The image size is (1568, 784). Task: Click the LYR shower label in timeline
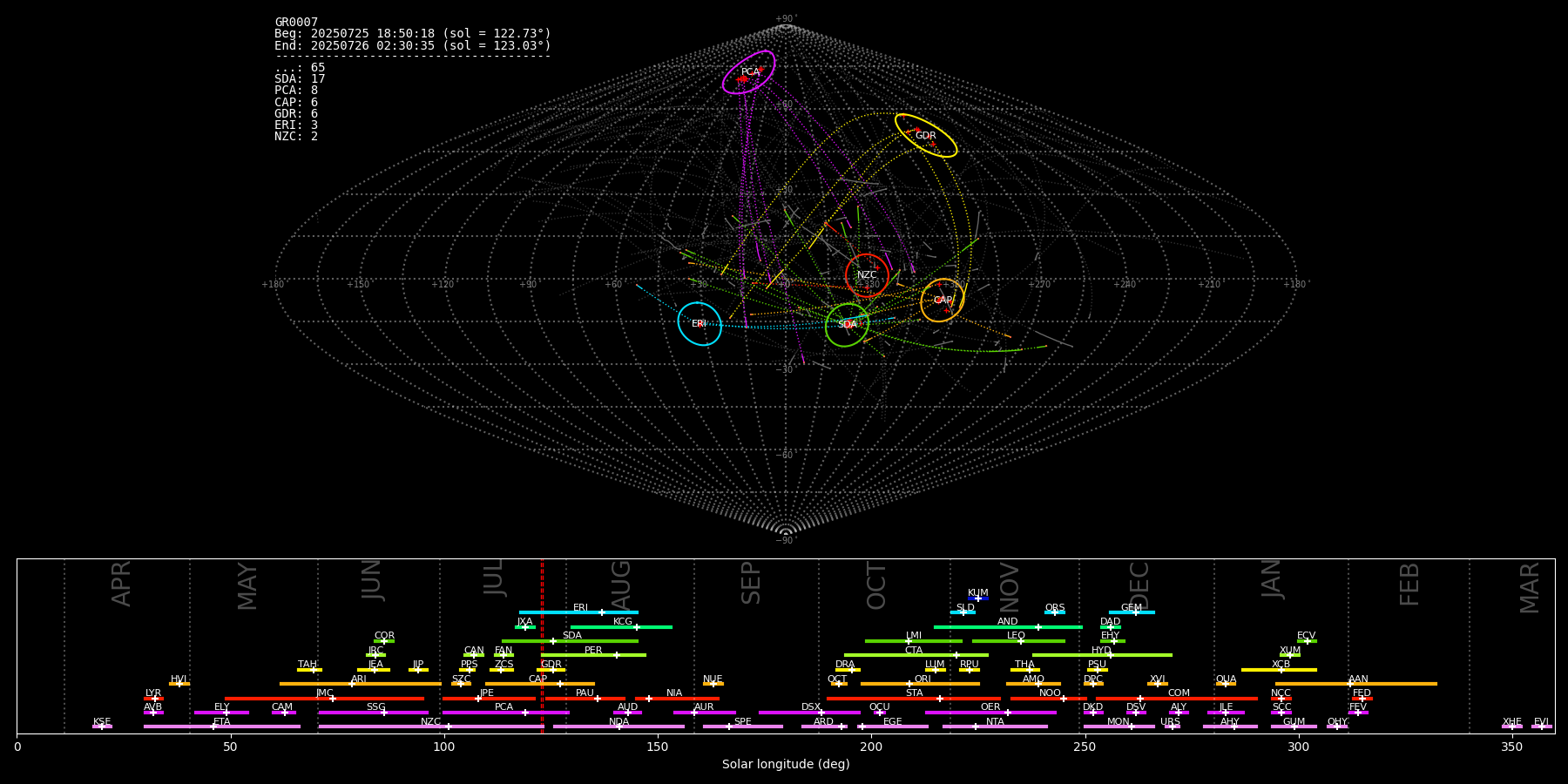pos(153,693)
